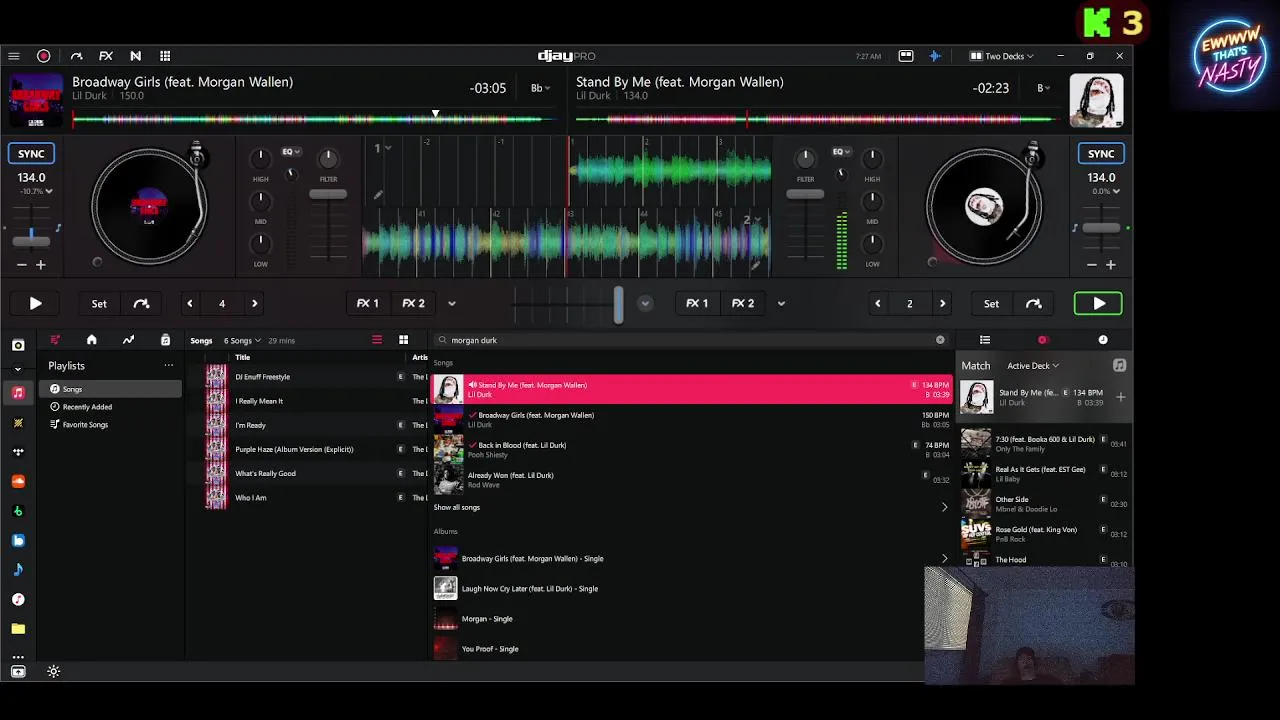Toggle key lock note icon on left deck

pyautogui.click(x=58, y=229)
